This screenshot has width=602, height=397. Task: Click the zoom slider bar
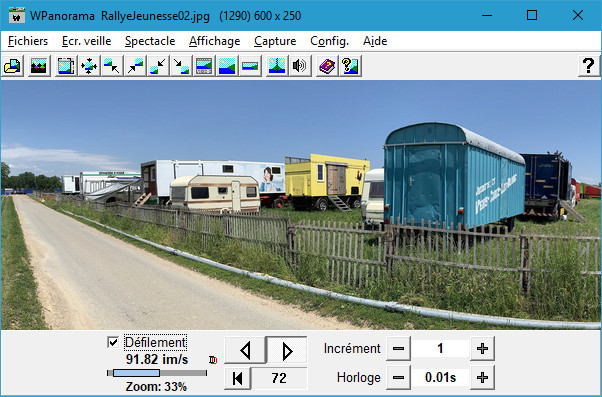157,373
